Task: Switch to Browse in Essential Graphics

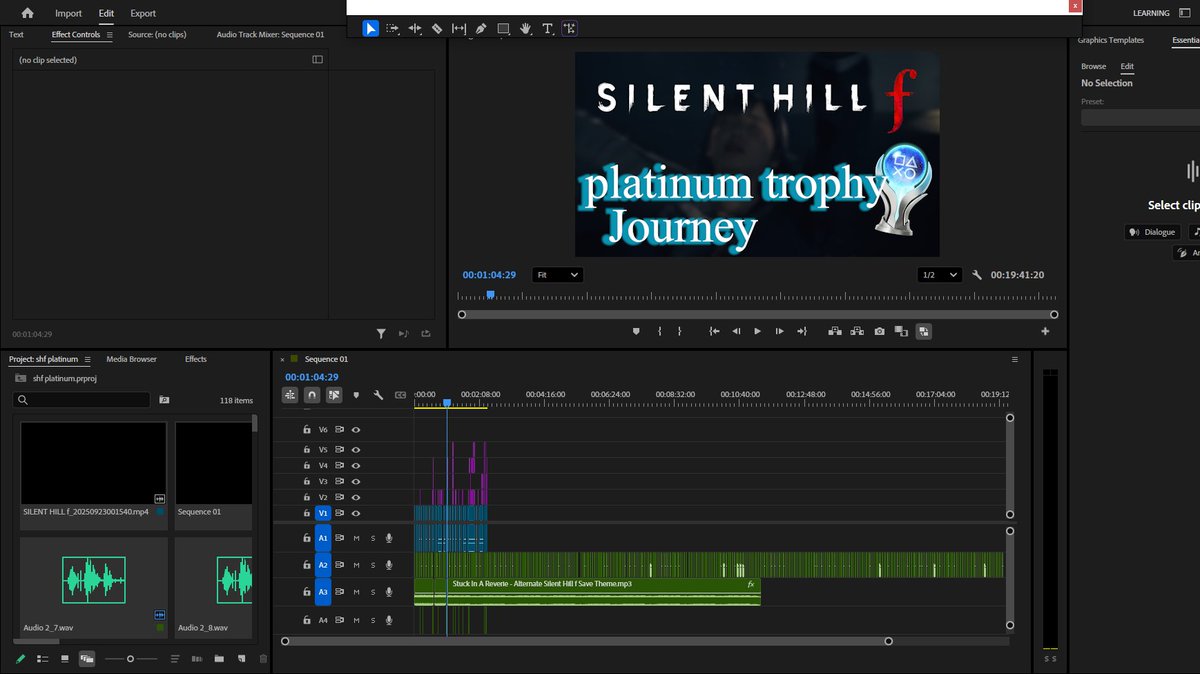Action: pos(1093,66)
